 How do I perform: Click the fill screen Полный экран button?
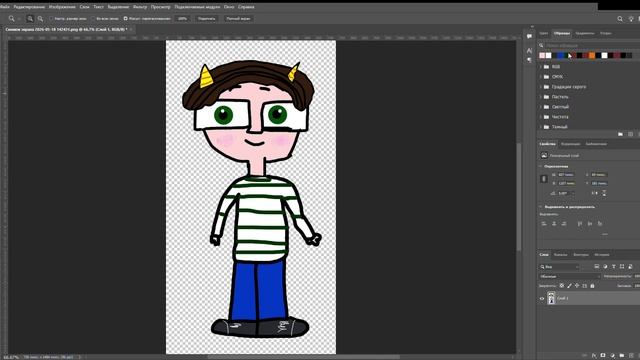point(238,19)
